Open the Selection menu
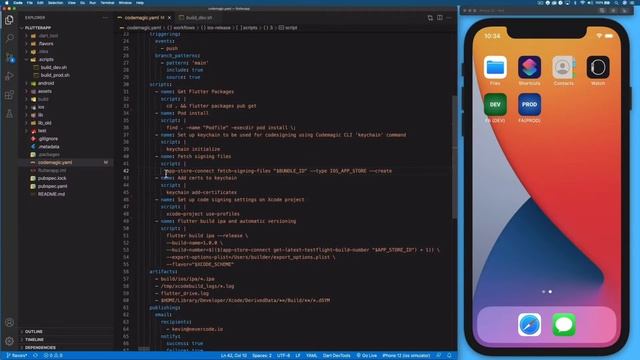Image resolution: width=640 pixels, height=360 pixels. coord(55,3)
